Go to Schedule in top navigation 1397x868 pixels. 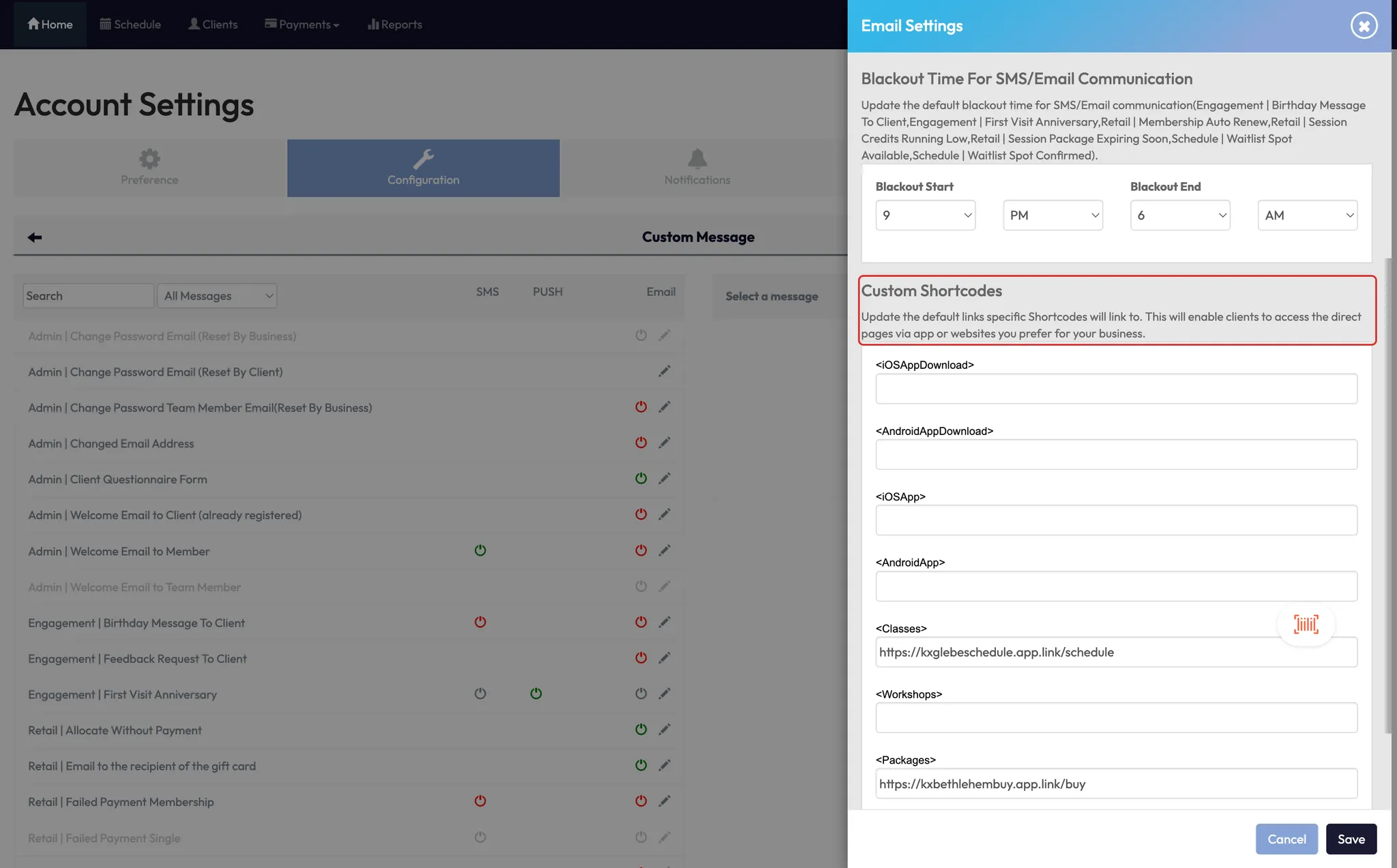[130, 25]
